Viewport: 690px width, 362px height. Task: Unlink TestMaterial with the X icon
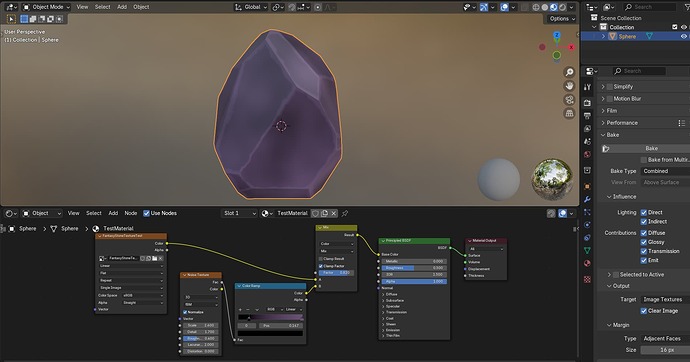(334, 213)
